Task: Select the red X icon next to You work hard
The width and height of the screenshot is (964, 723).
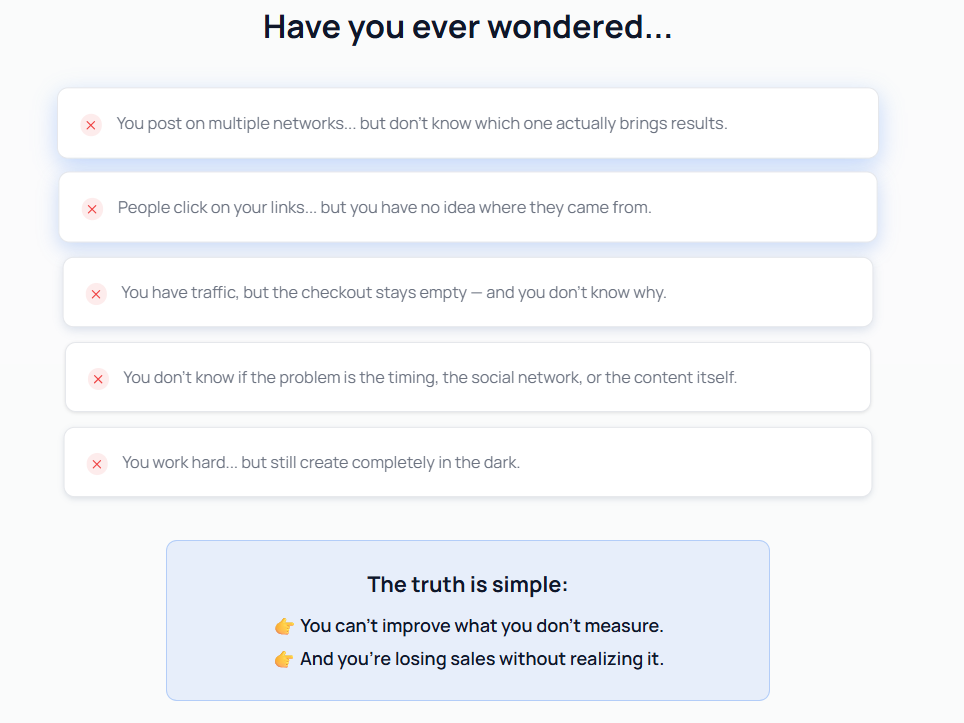Action: tap(97, 464)
